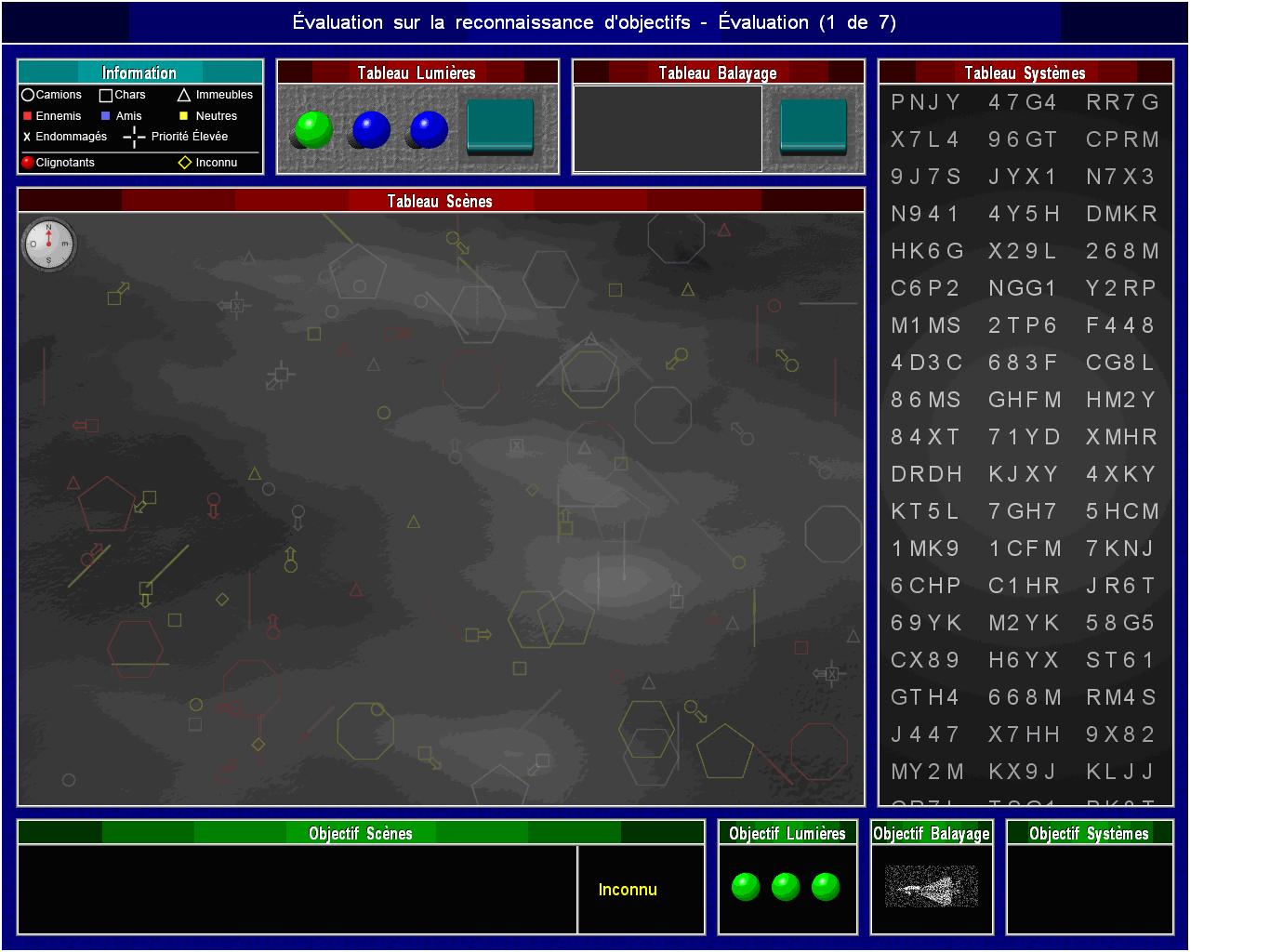Click the Clignotants red ball legend icon
Screen dimensions: 1270x952
coord(28,163)
